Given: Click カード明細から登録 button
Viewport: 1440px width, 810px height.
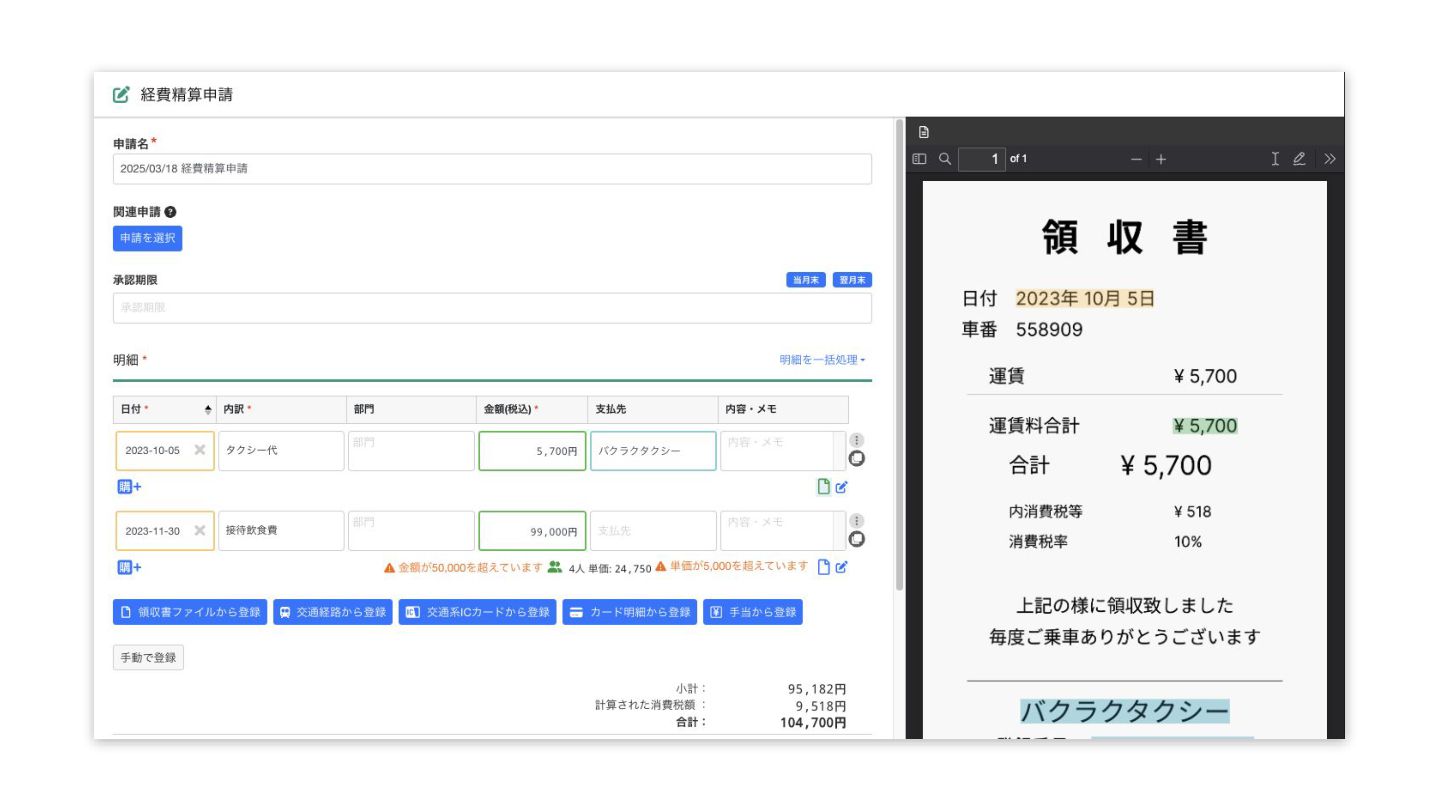Looking at the screenshot, I should point(630,612).
